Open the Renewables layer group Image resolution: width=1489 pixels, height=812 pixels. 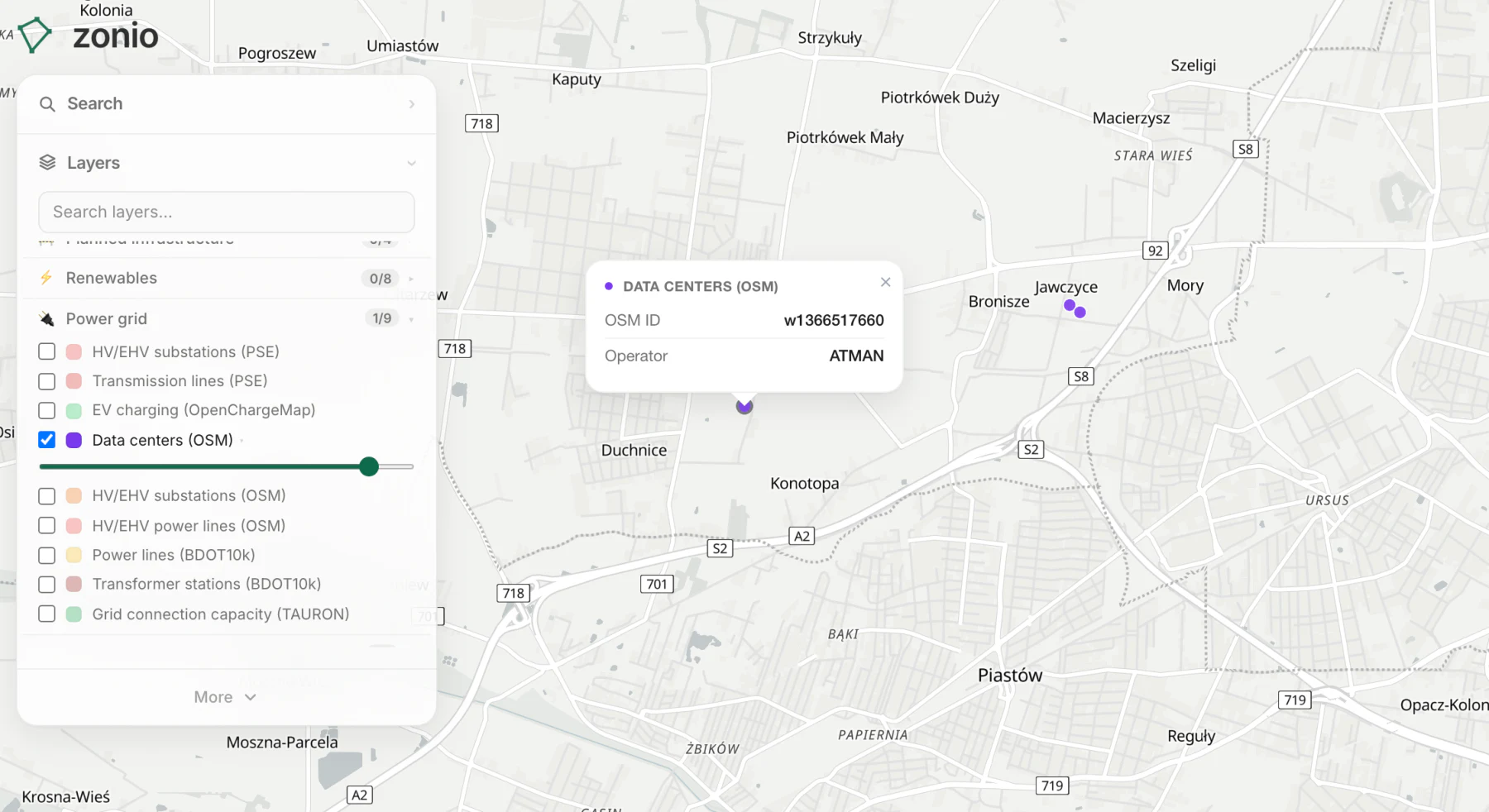226,278
